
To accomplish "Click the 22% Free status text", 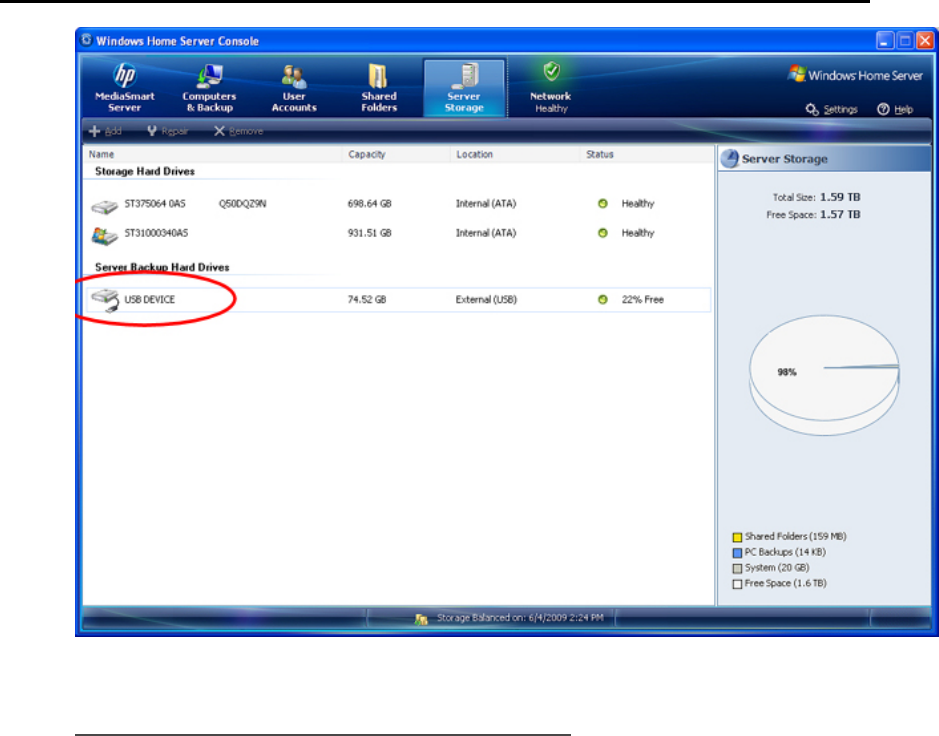I will point(643,299).
